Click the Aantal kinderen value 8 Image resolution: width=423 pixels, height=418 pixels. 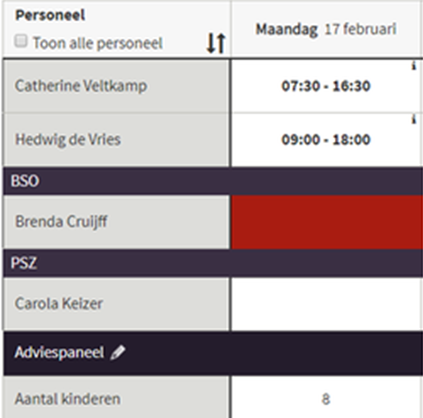pos(326,399)
